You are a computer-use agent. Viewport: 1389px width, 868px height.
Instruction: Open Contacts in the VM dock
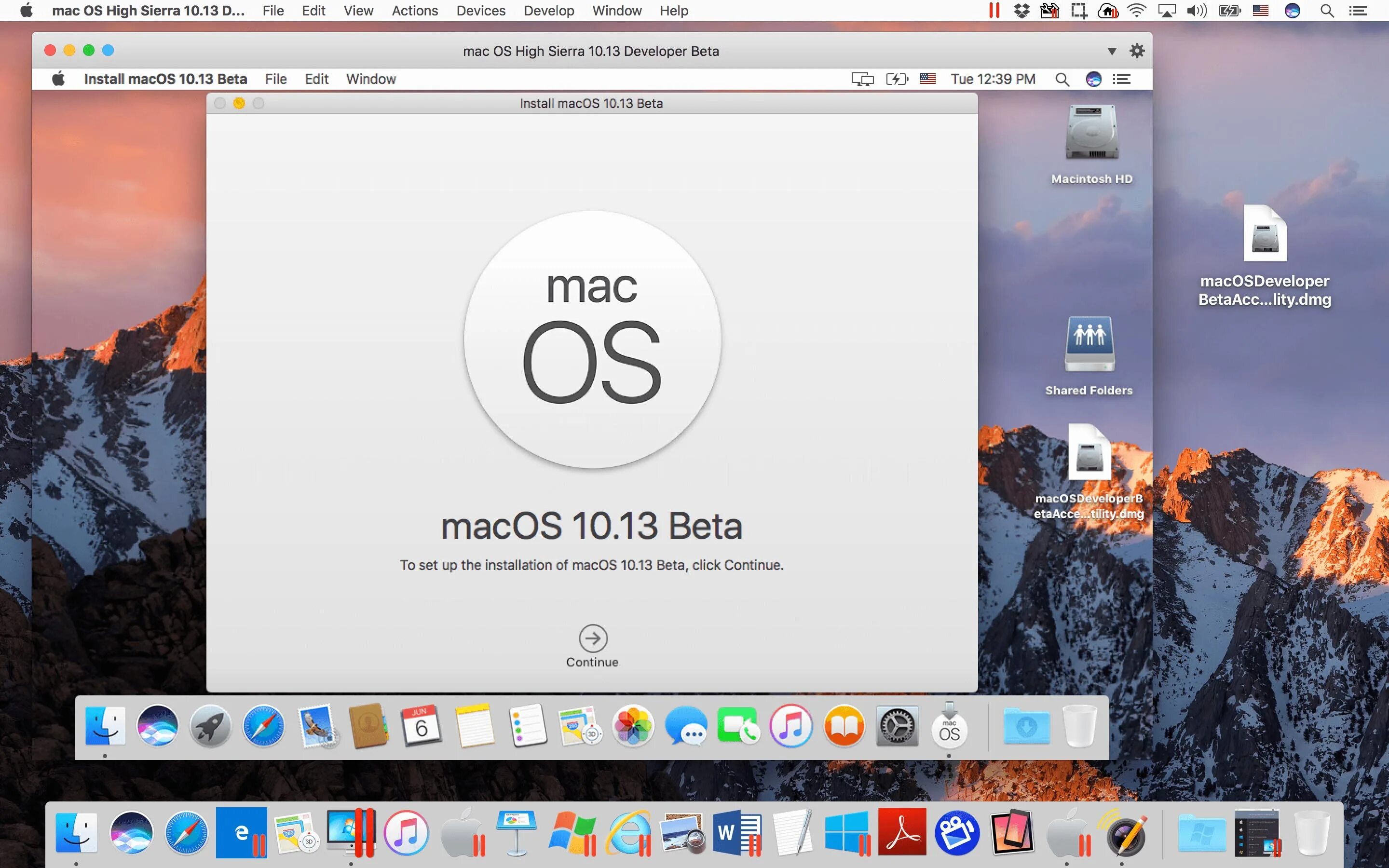tap(368, 726)
